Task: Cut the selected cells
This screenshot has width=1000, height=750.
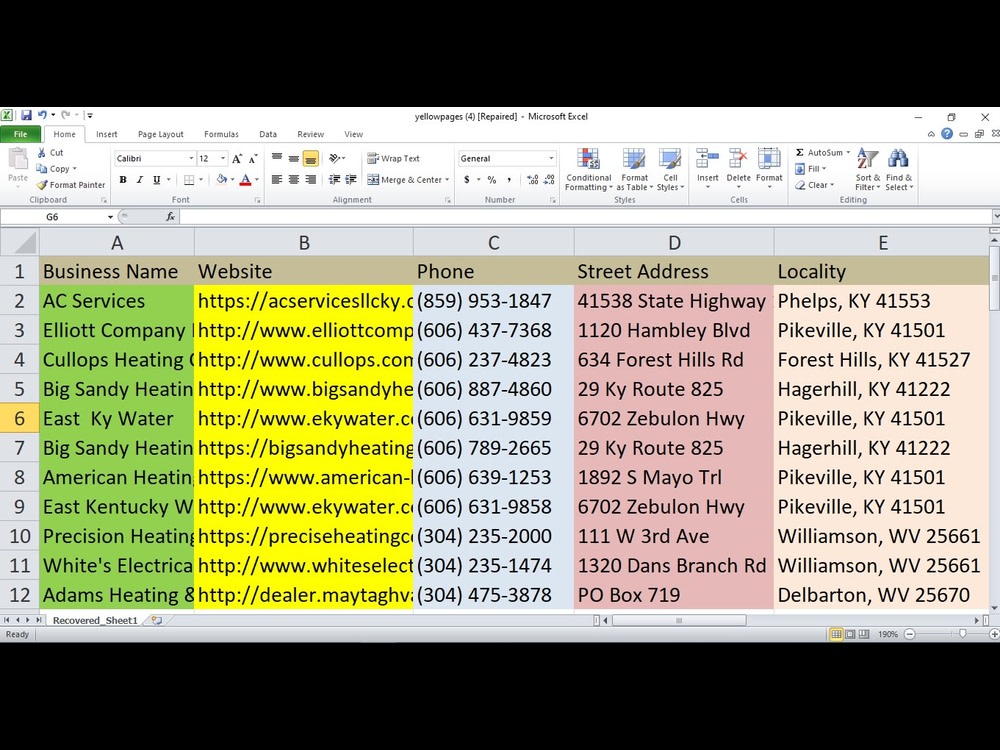Action: [50, 152]
